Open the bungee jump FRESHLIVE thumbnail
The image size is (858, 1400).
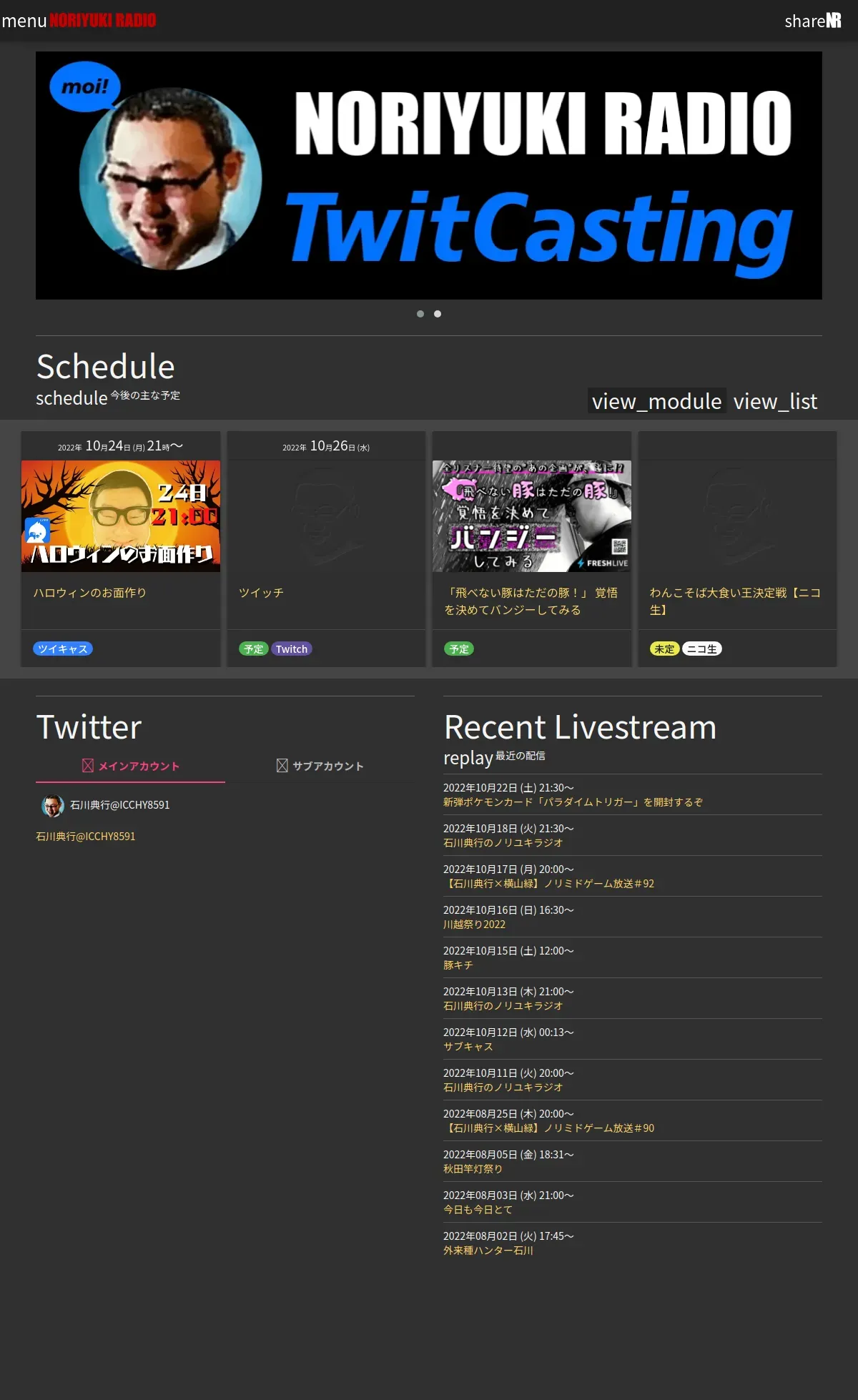[532, 516]
